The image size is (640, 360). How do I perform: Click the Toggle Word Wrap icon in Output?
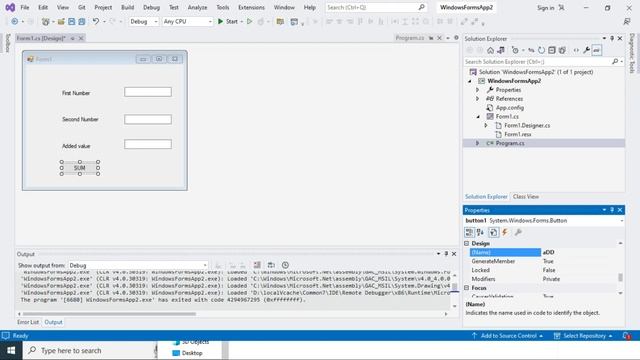(271, 265)
